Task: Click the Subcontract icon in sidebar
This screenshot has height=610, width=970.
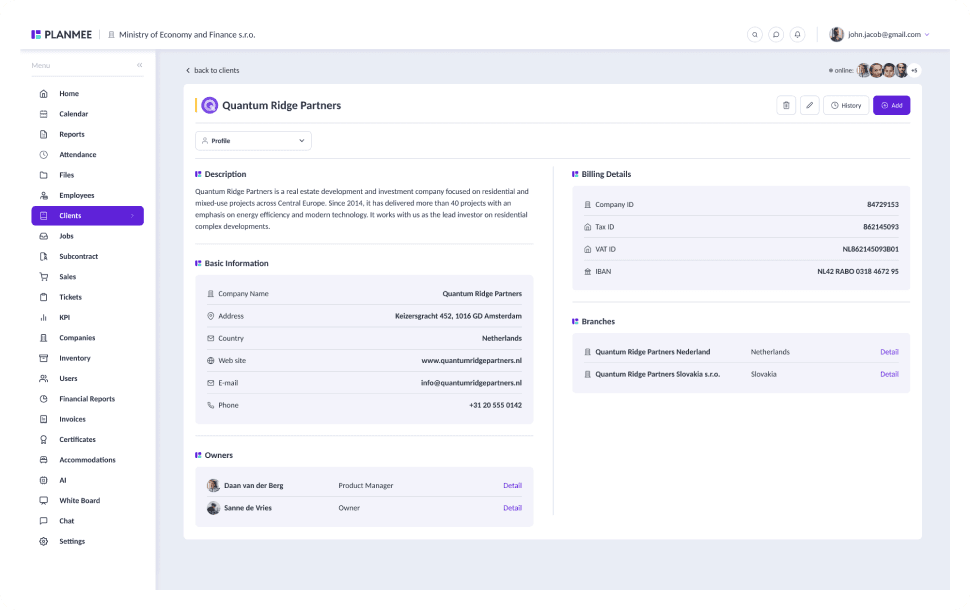Action: coord(43,257)
